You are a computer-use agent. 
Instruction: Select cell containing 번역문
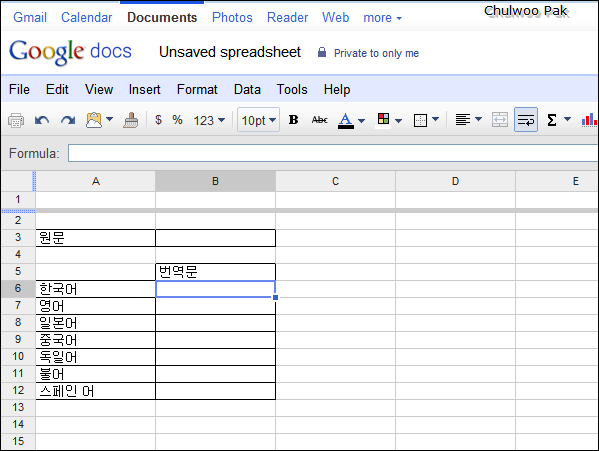215,272
